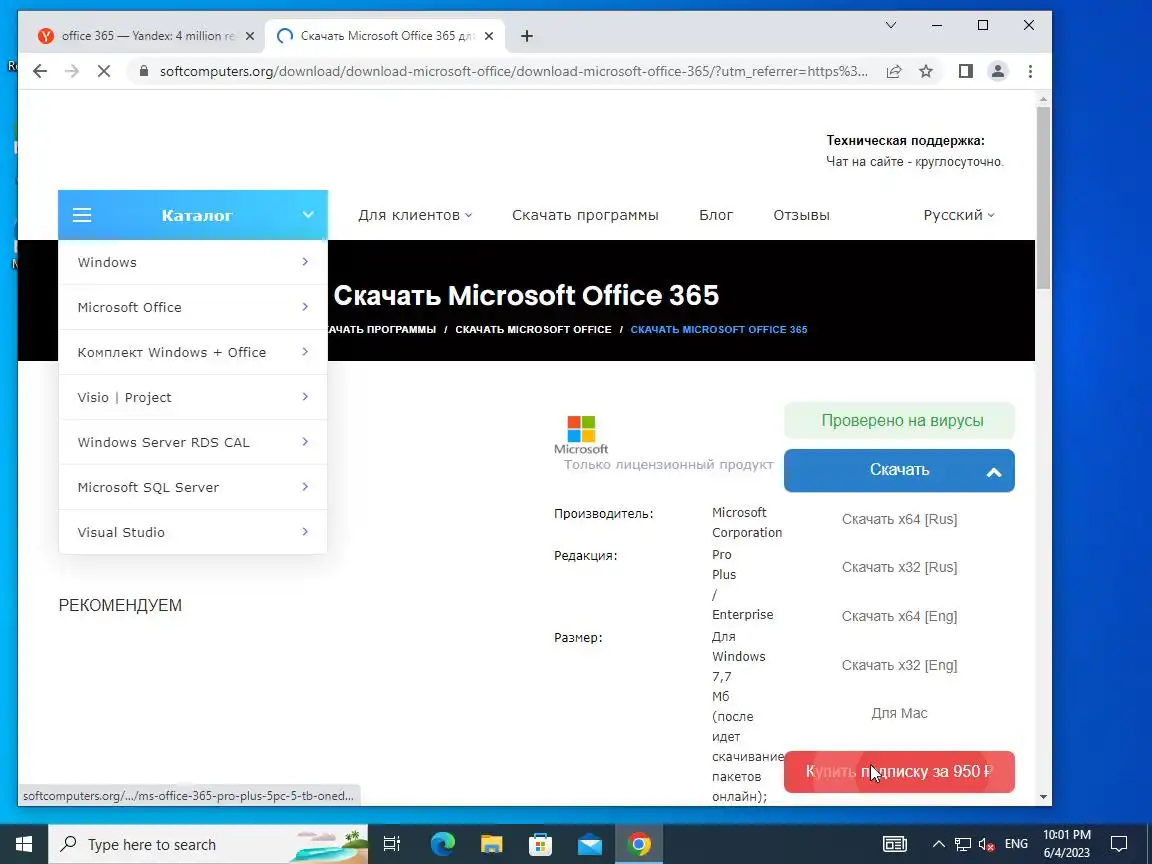The image size is (1152, 864).
Task: Collapse the Скачать list with the up chevron
Action: coord(993,472)
